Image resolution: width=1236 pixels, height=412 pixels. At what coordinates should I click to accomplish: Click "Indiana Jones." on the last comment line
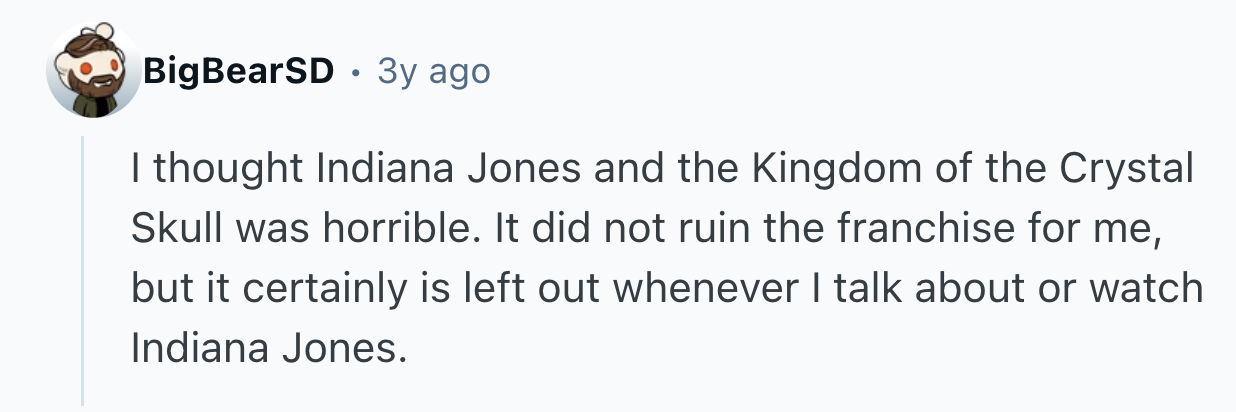pos(270,348)
